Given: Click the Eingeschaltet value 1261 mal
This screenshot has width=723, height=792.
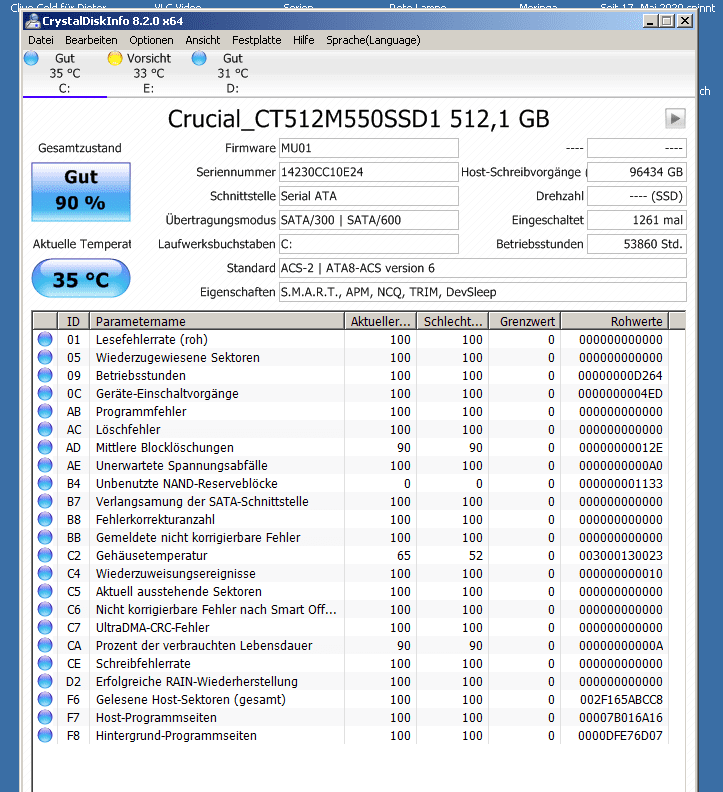Looking at the screenshot, I should [637, 220].
